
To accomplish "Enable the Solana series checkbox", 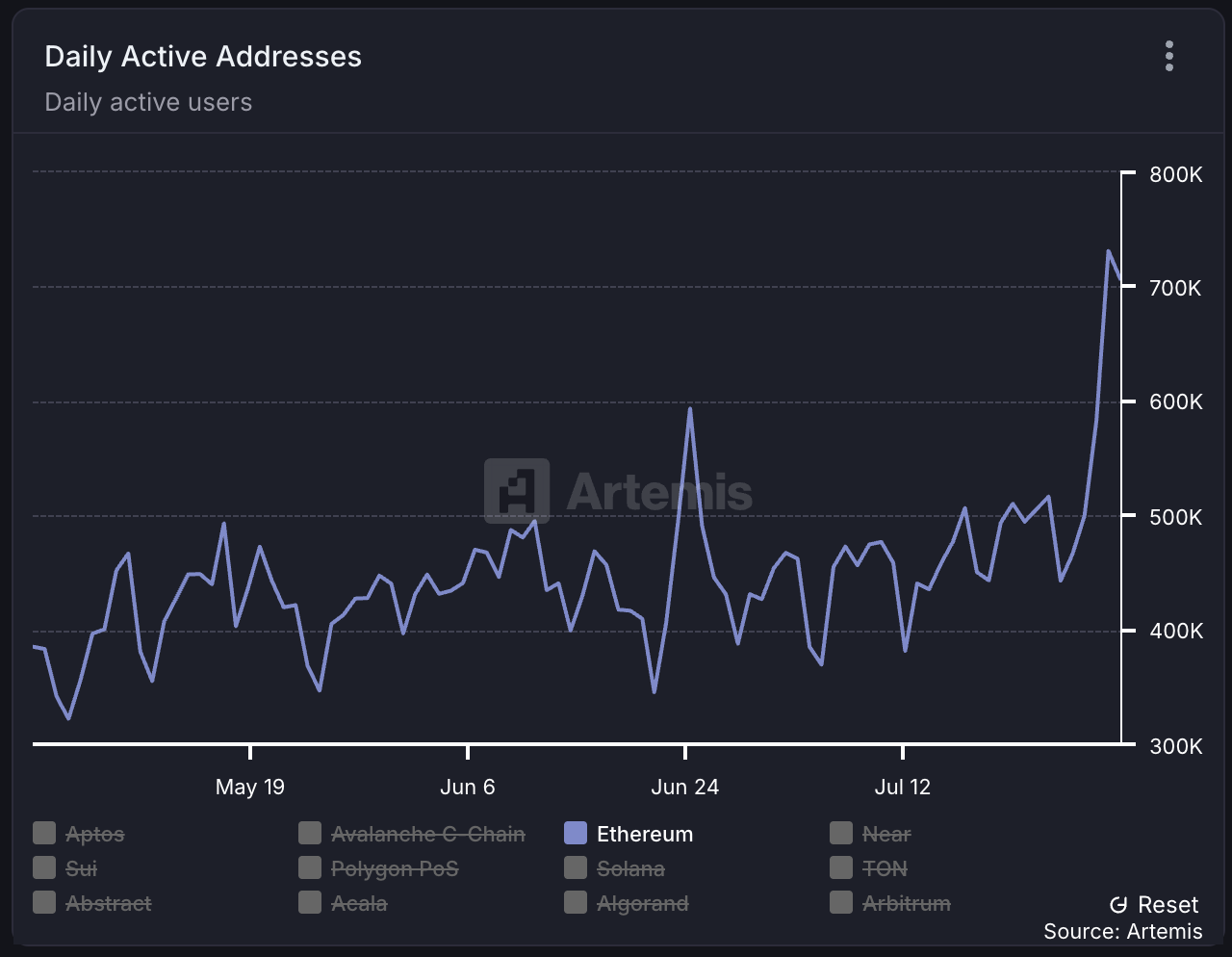I will click(x=576, y=867).
